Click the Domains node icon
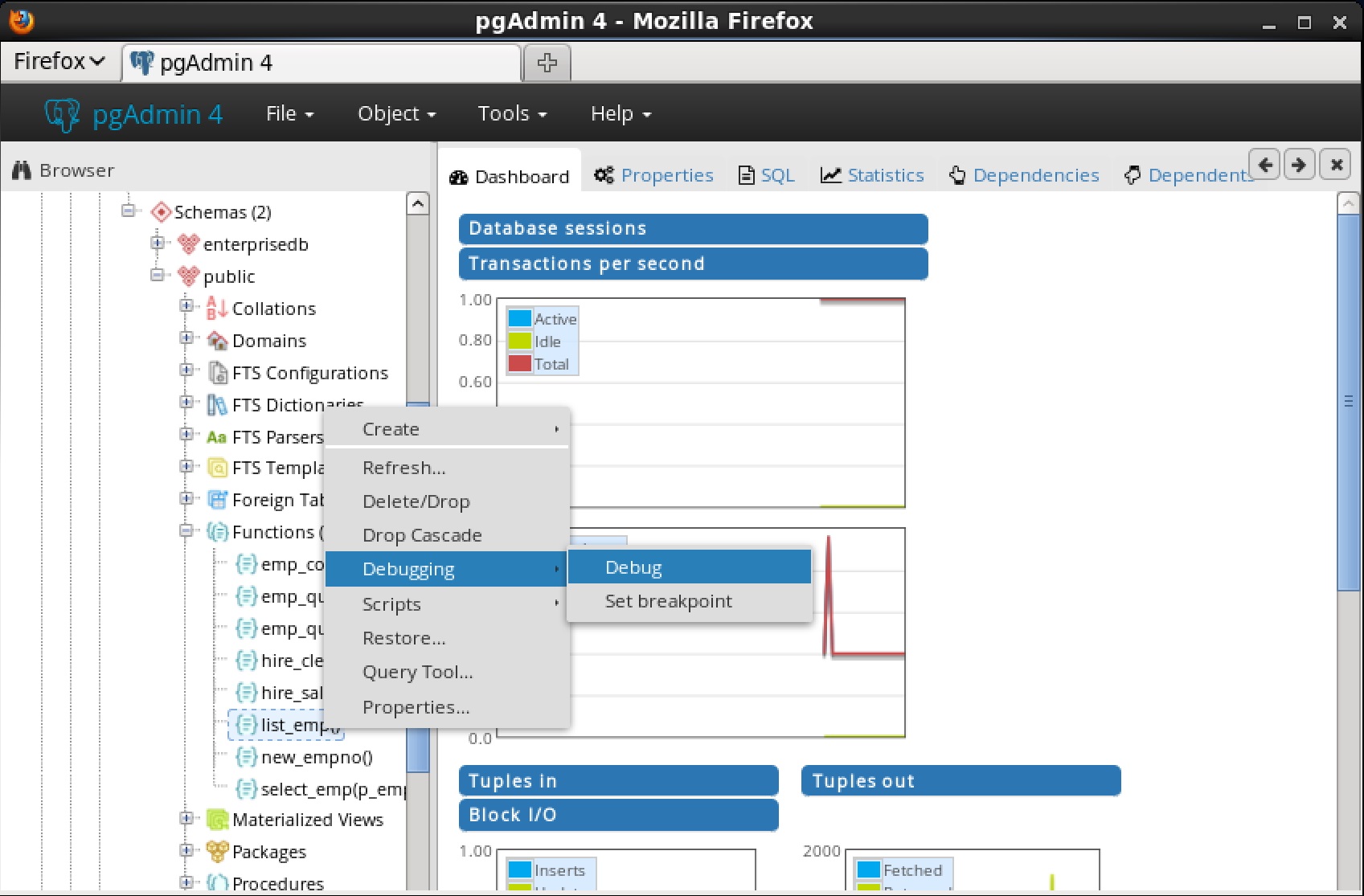This screenshot has width=1364, height=896. (216, 341)
